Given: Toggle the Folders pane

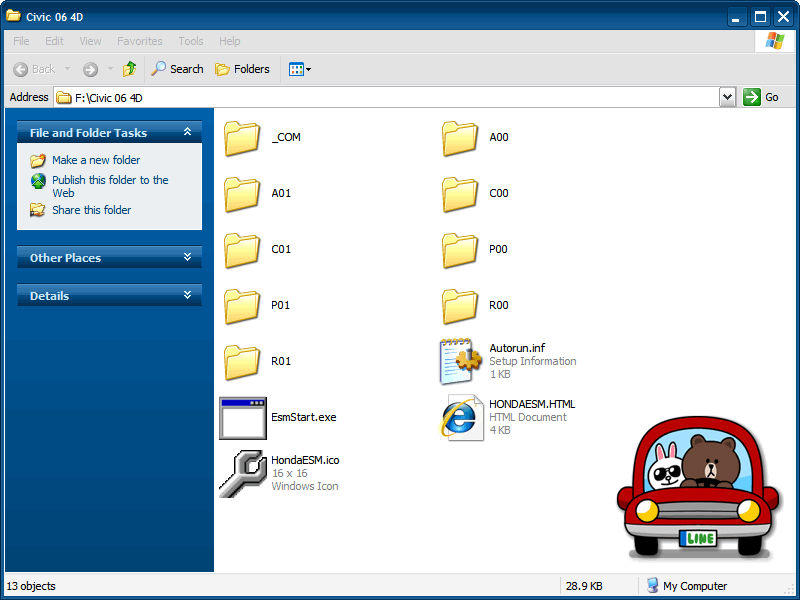Looking at the screenshot, I should pos(242,69).
